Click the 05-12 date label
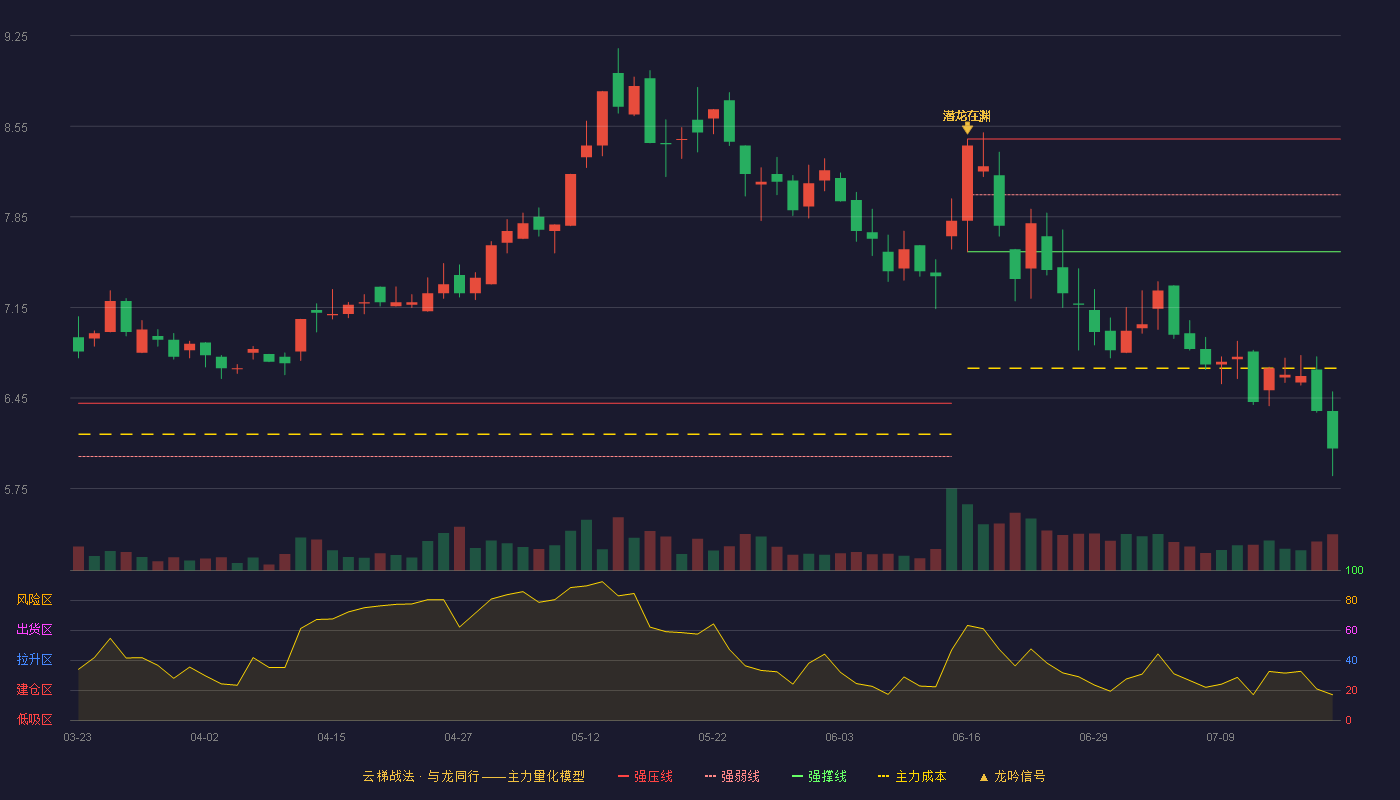Viewport: 1400px width, 800px height. pos(586,737)
